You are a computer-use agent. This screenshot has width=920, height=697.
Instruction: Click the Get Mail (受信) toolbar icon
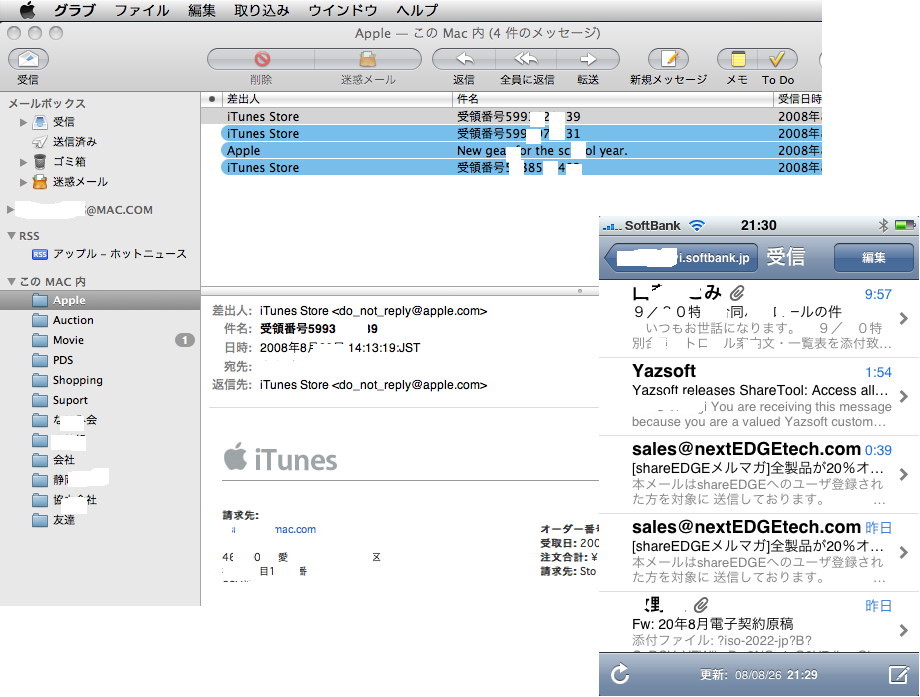[x=28, y=59]
